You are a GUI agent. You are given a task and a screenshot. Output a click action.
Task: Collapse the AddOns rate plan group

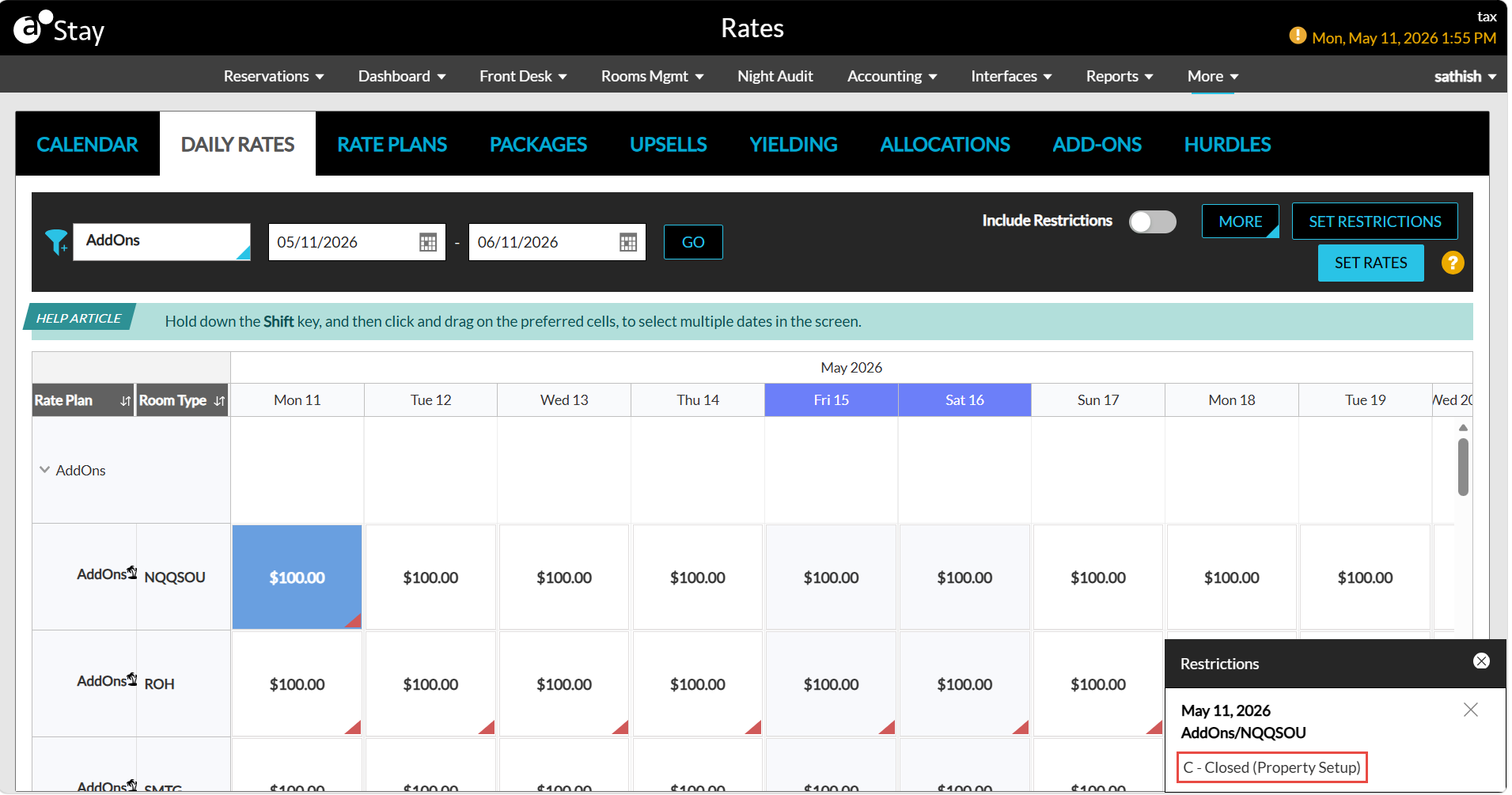[x=44, y=470]
